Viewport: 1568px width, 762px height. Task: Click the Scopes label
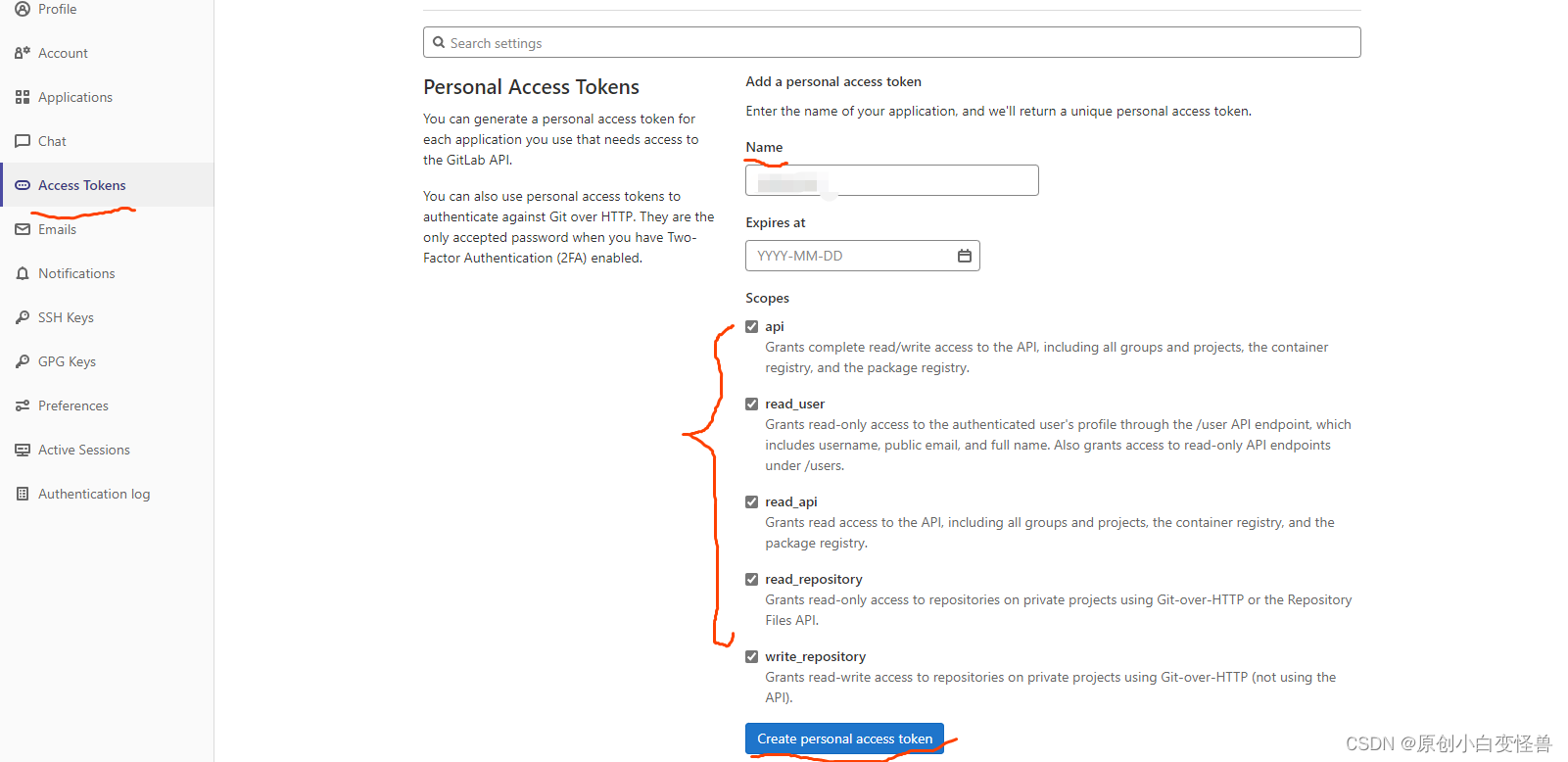[767, 298]
